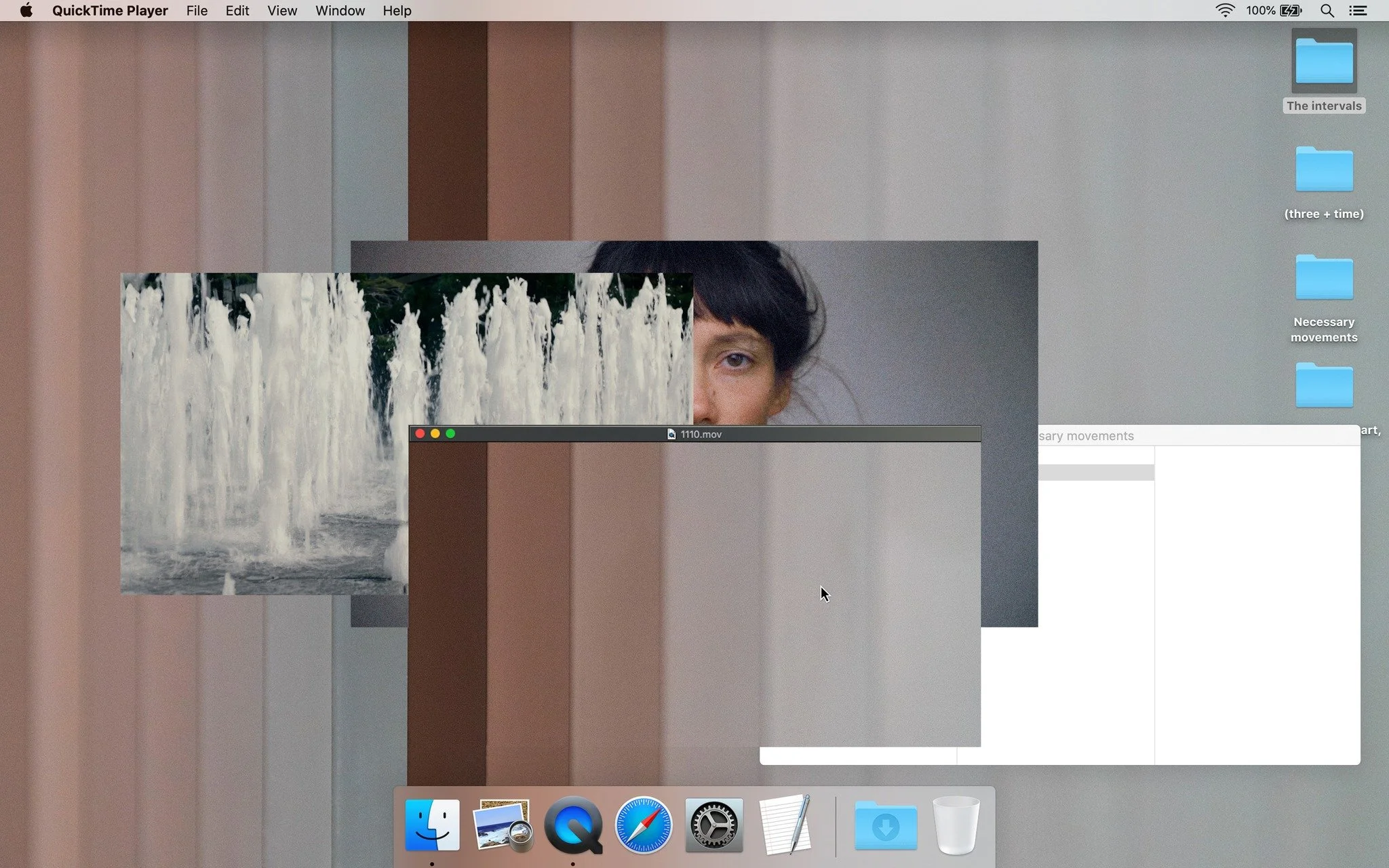
Task: Open the Trash in the Dock
Action: [956, 825]
